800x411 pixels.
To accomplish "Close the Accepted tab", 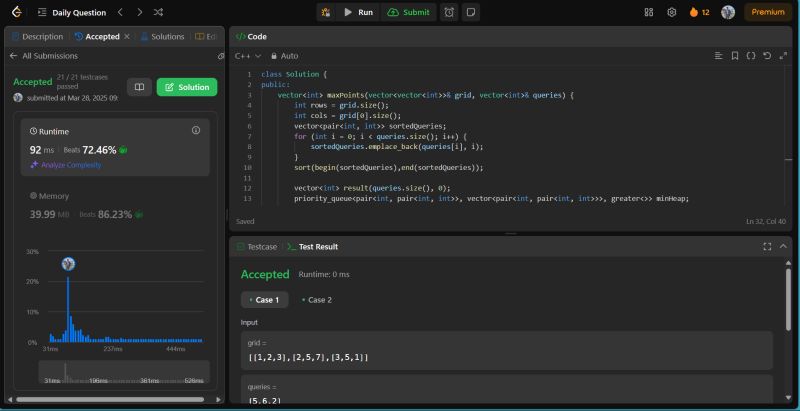I will [x=127, y=37].
